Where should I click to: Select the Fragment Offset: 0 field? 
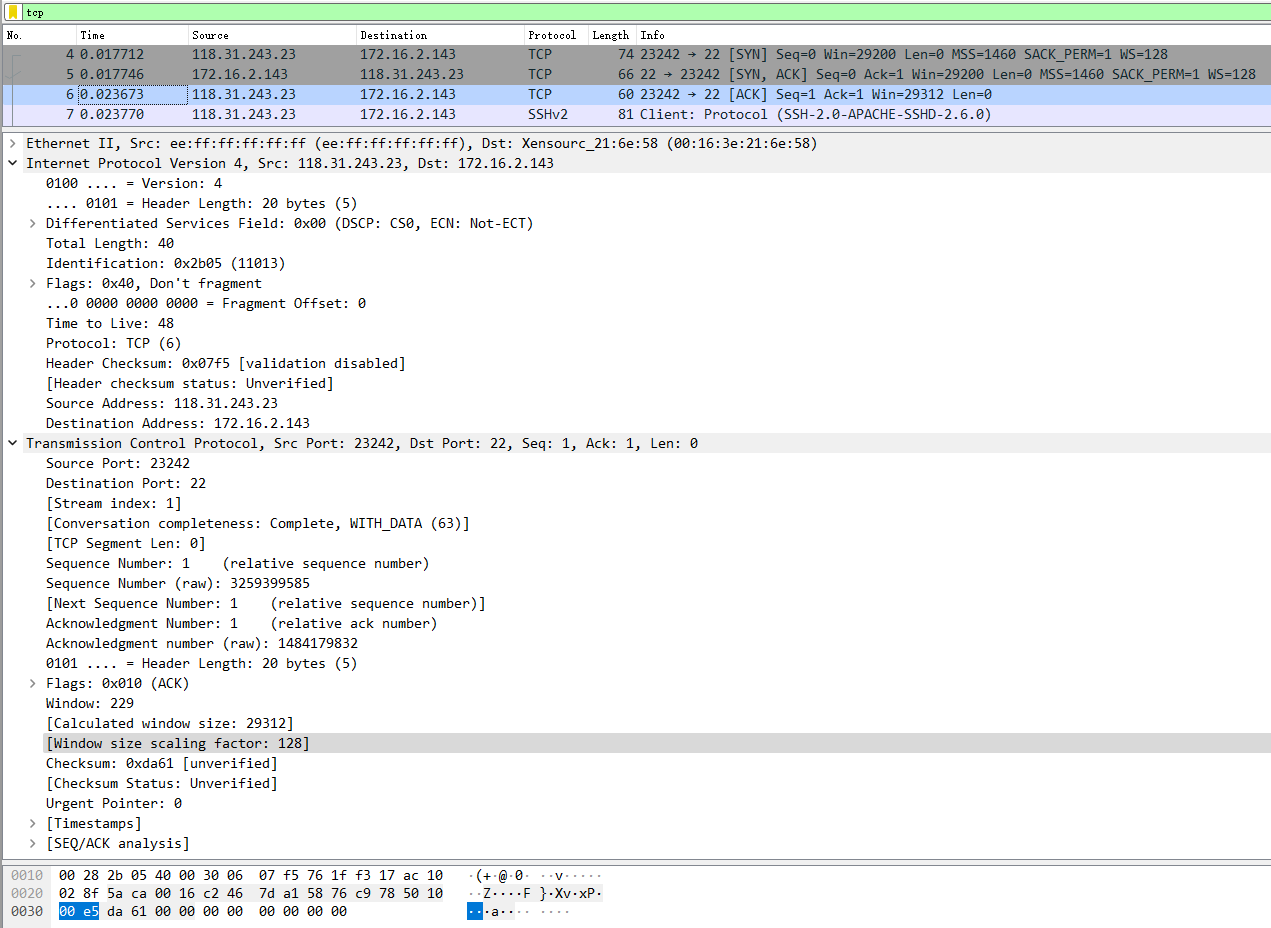(206, 303)
